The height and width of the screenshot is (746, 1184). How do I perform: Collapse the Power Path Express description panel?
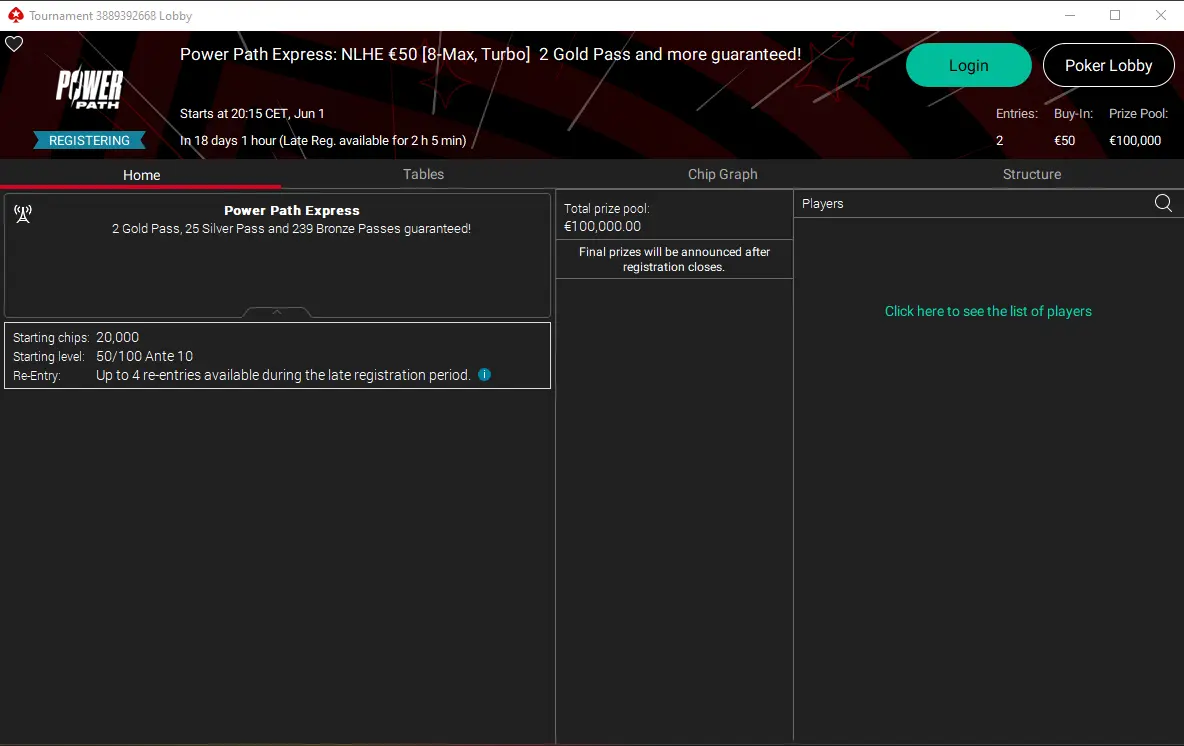coord(276,312)
